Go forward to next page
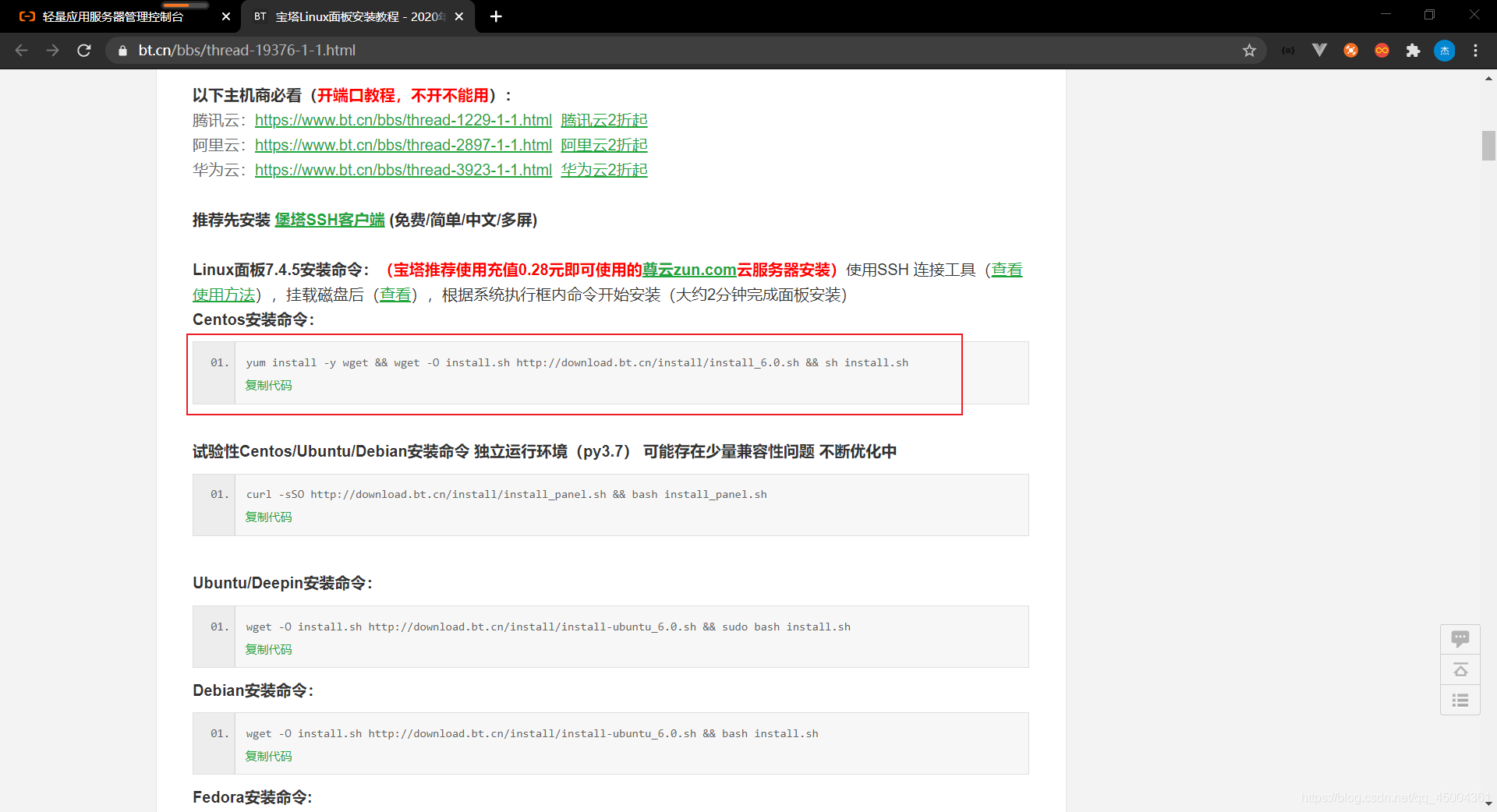 pyautogui.click(x=52, y=51)
